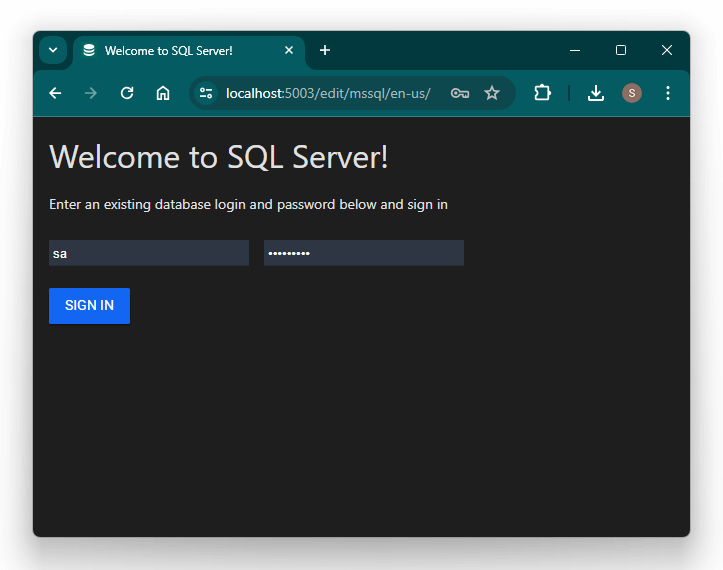This screenshot has width=723, height=570.
Task: Go back with the browser back arrow
Action: tap(55, 93)
